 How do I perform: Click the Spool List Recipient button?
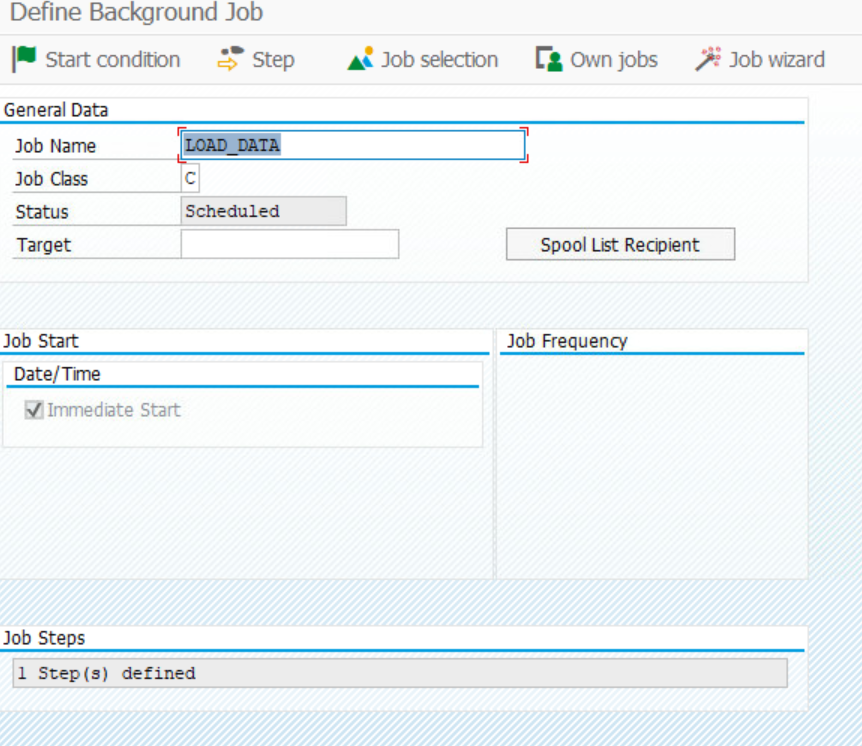click(620, 244)
